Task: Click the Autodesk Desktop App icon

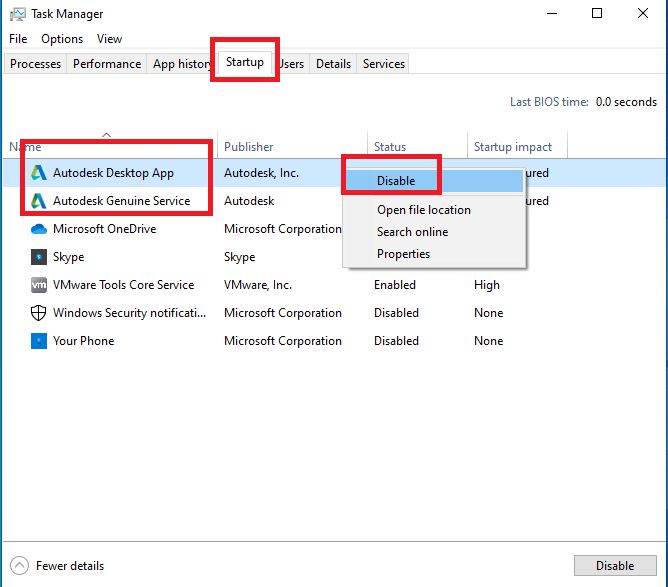Action: tap(39, 173)
